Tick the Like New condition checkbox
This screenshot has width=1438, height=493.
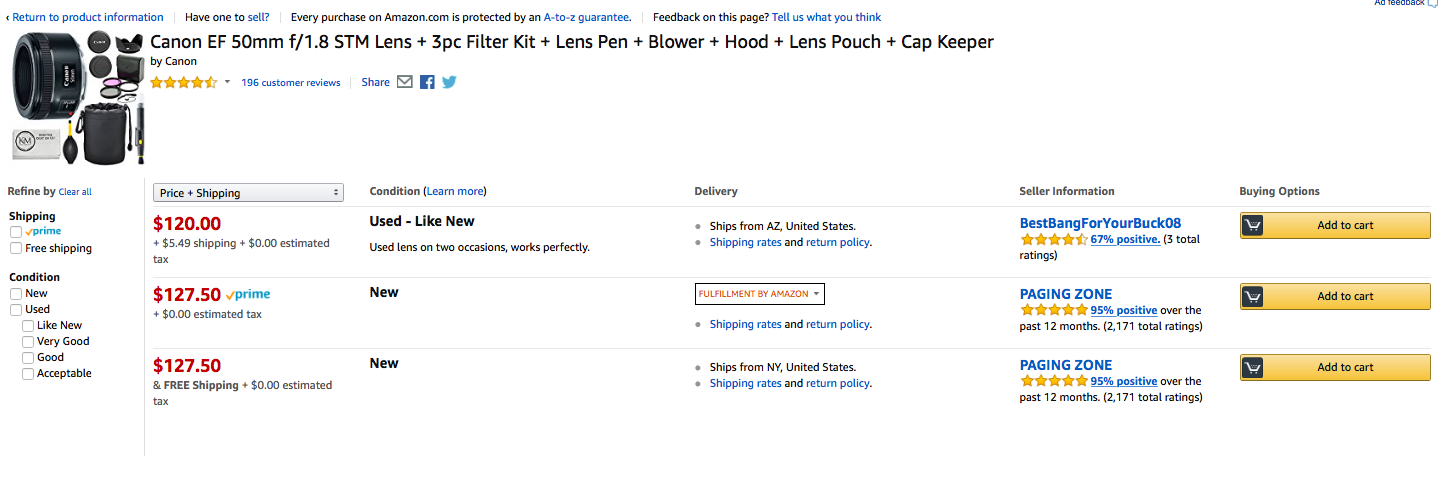(x=28, y=325)
